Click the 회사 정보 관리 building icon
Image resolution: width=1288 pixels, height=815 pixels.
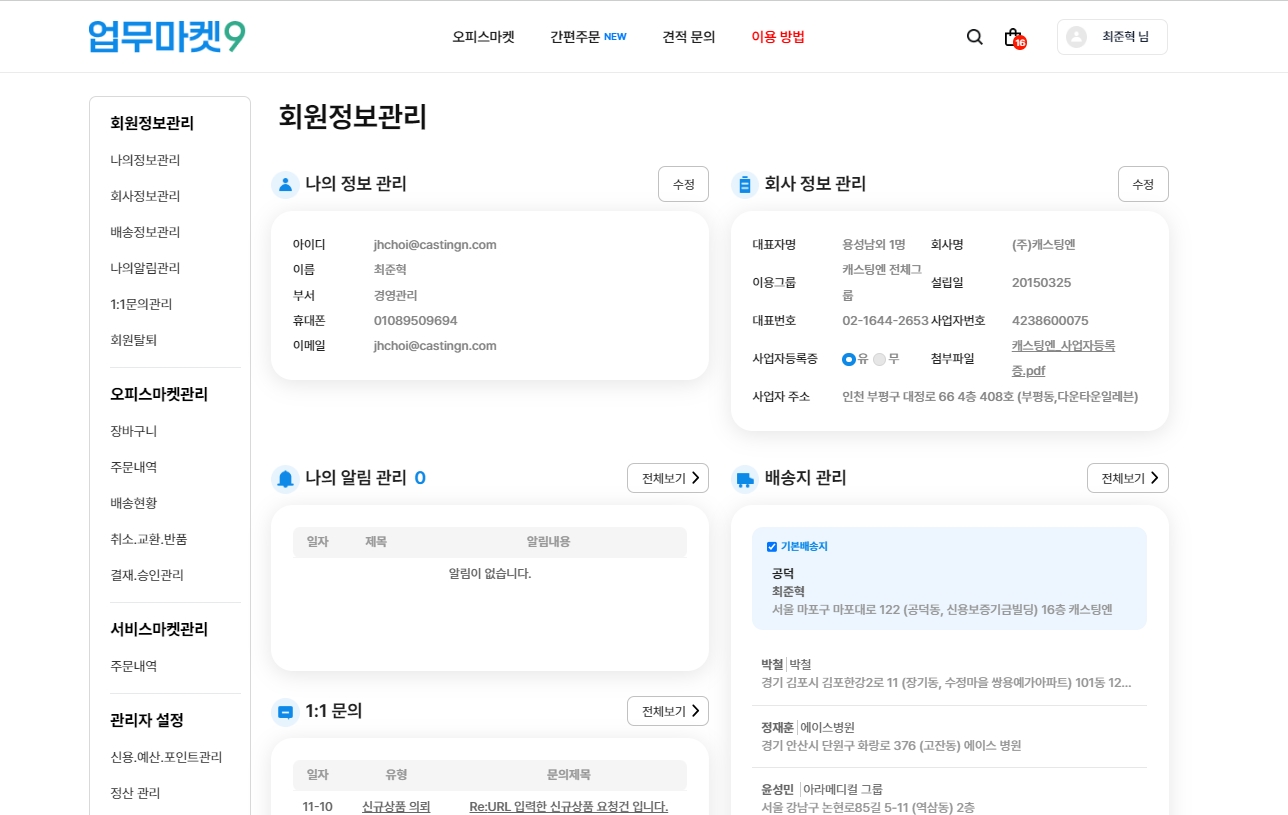tap(745, 184)
